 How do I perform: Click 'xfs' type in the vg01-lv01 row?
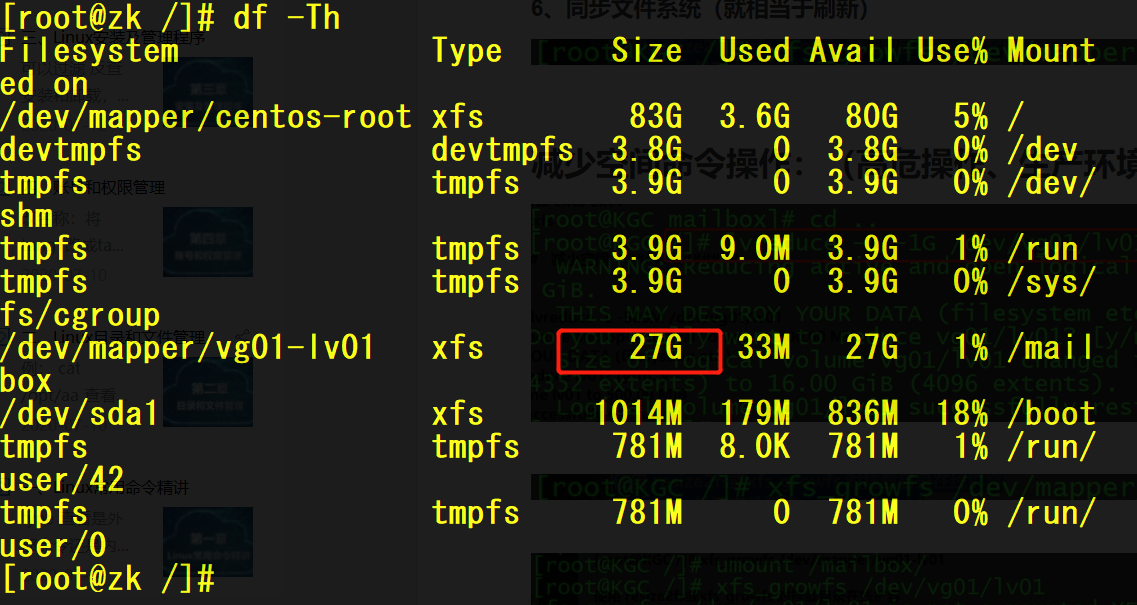pos(458,348)
